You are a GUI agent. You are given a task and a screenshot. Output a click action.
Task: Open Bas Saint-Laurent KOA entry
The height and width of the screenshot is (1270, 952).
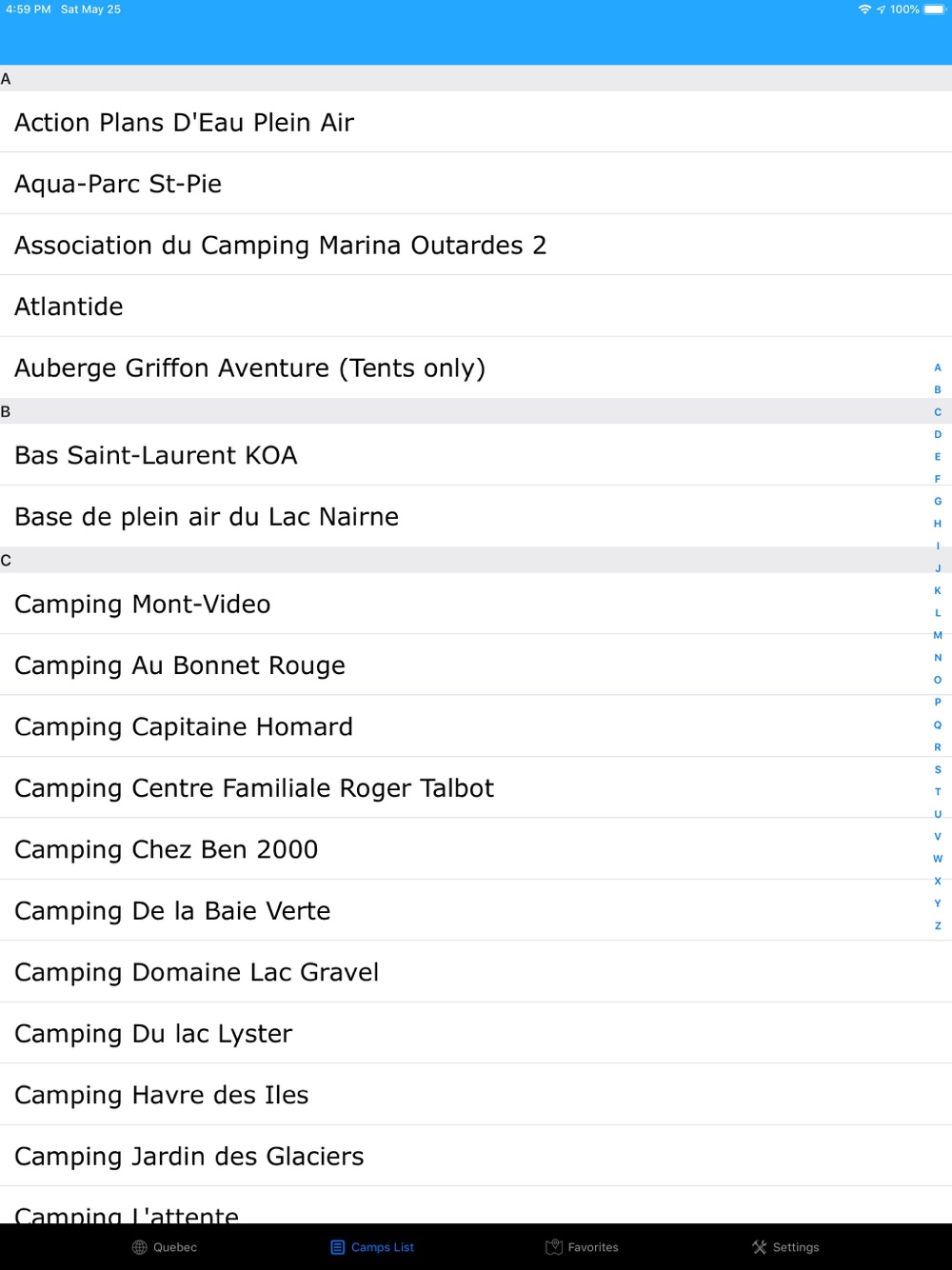coord(156,455)
